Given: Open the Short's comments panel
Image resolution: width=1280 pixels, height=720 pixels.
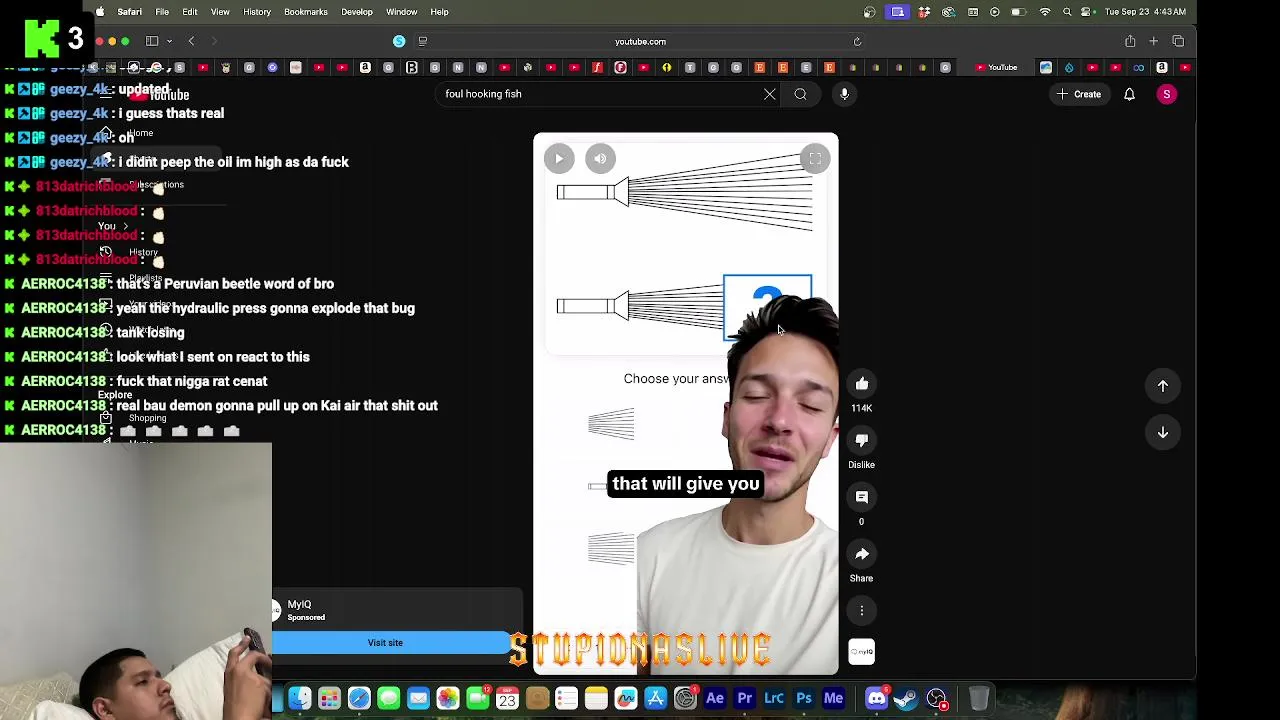Looking at the screenshot, I should 861,497.
